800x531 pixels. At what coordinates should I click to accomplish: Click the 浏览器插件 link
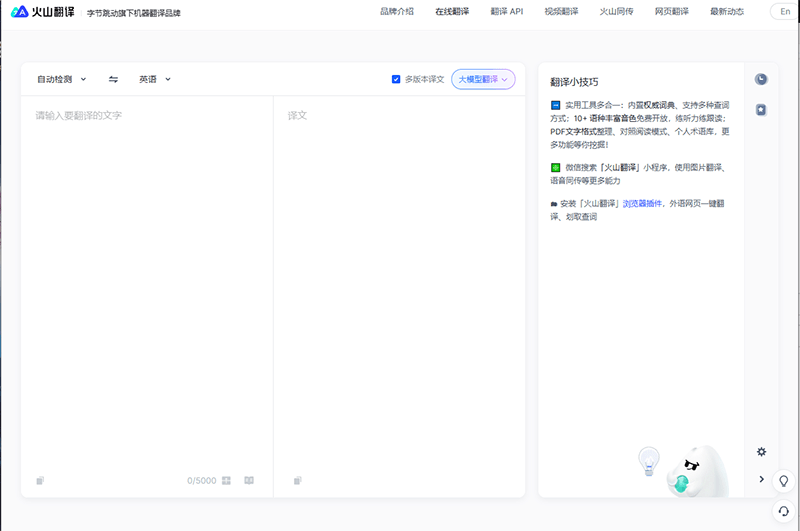(643, 203)
